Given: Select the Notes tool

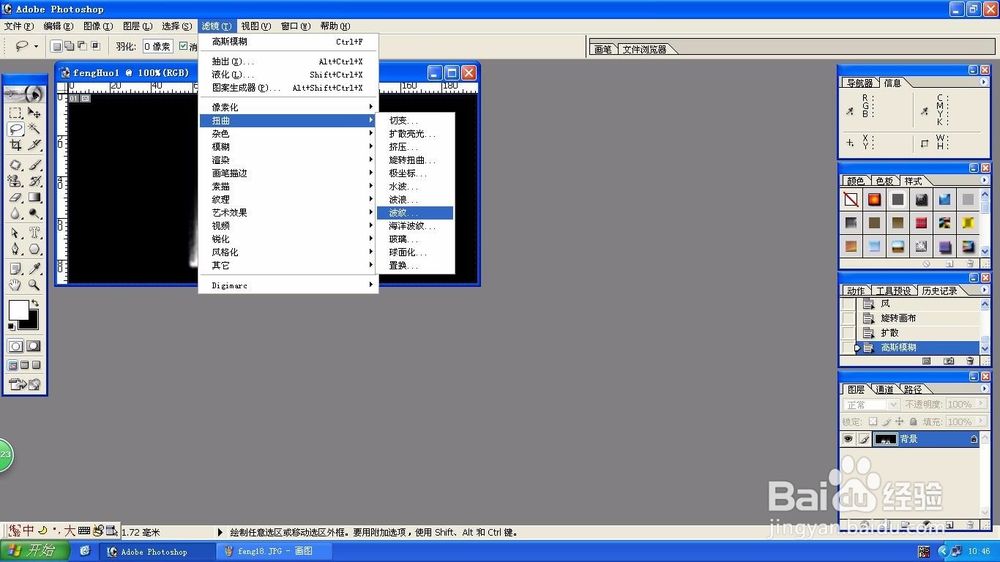Looking at the screenshot, I should click(x=15, y=269).
